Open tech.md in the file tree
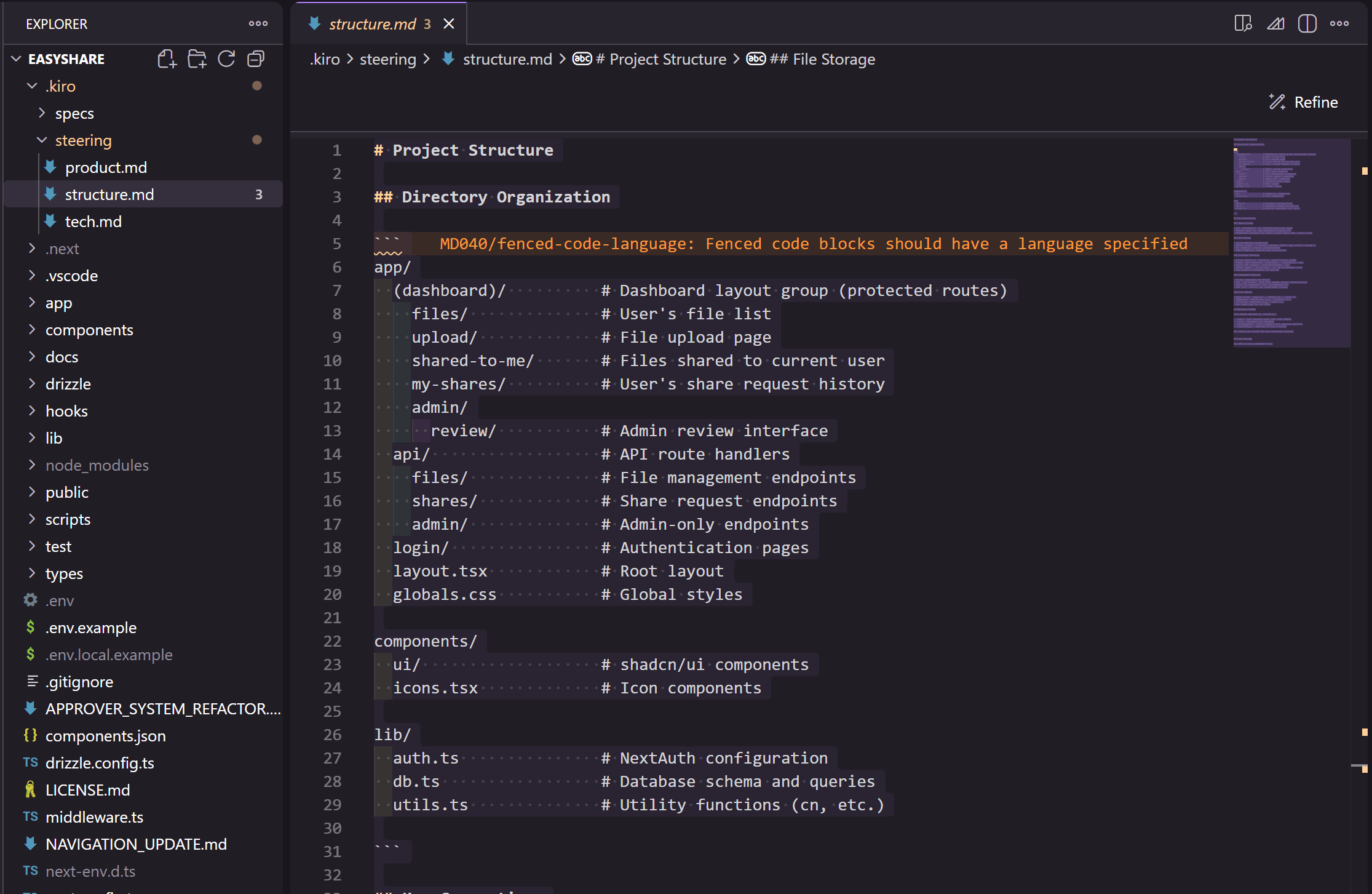 (93, 222)
